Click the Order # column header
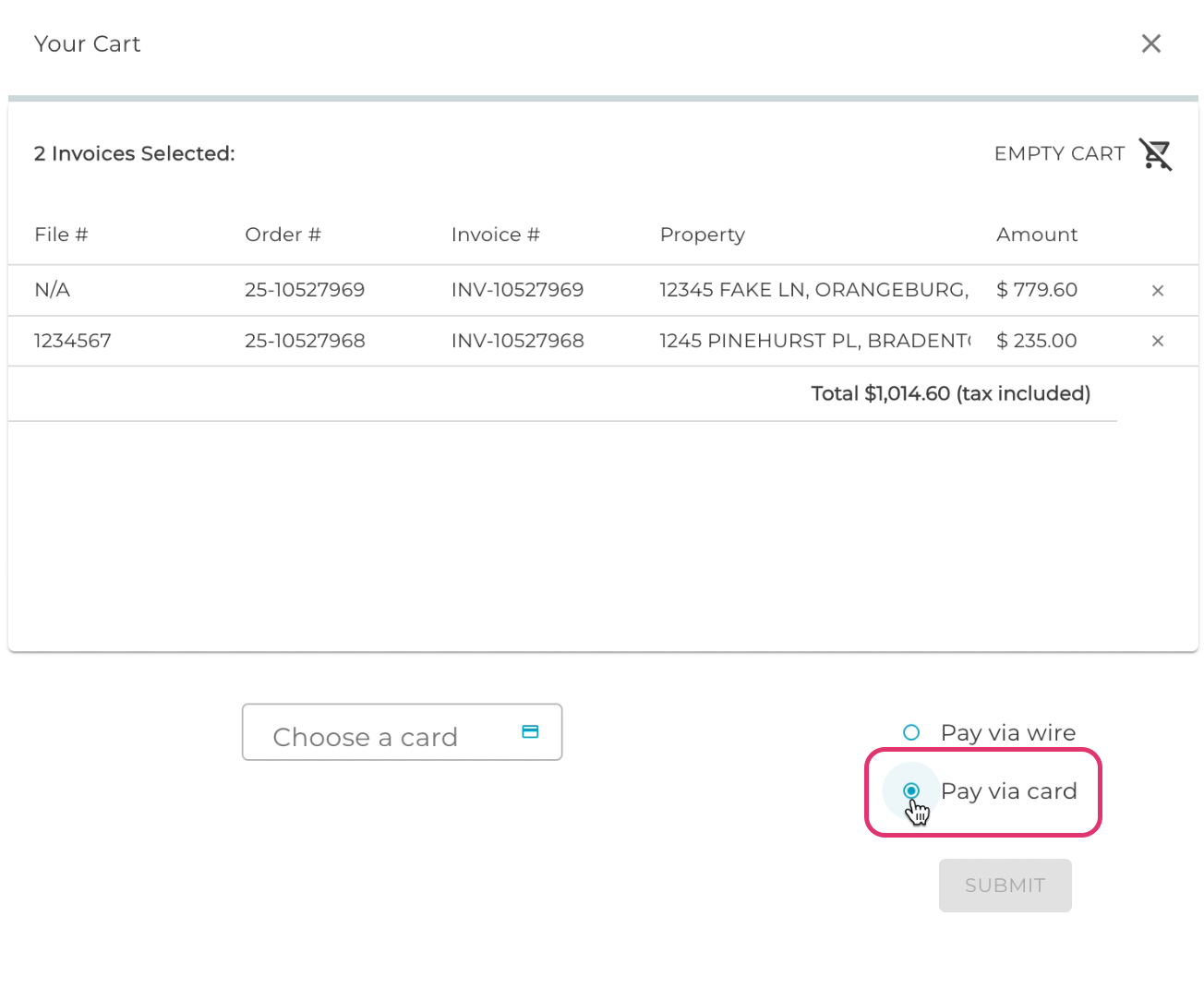The image size is (1204, 1001). (x=283, y=235)
